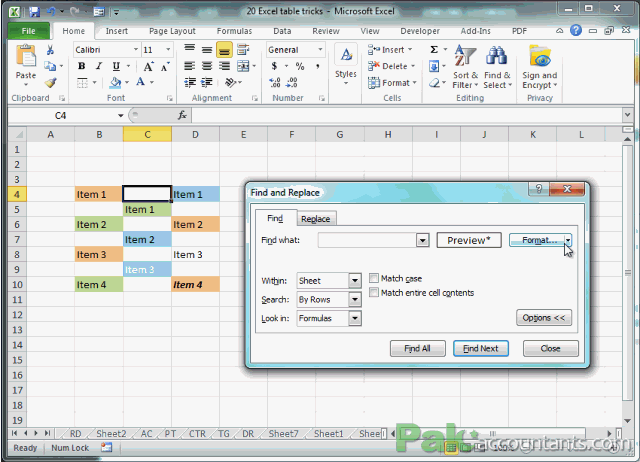
Task: Click the Borders icon
Action: point(82,83)
